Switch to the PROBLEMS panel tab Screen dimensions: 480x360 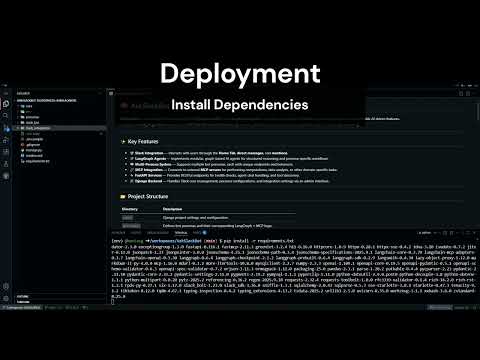pos(118,233)
